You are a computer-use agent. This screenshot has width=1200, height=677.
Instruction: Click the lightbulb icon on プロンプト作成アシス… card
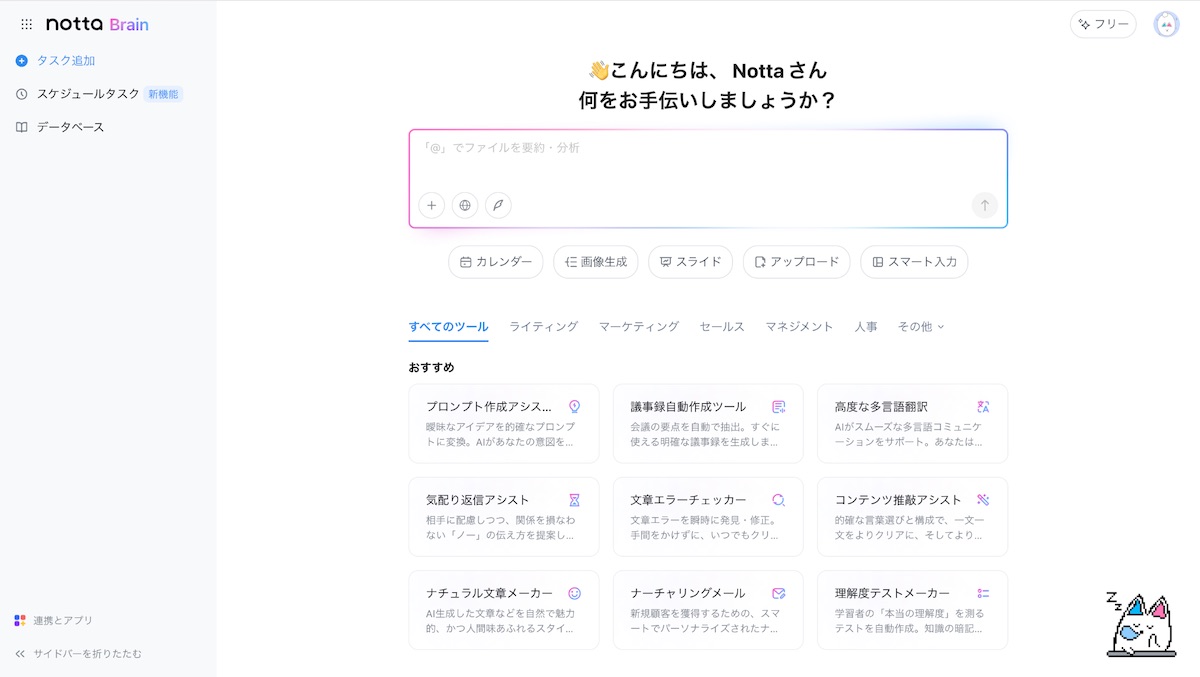pyautogui.click(x=574, y=407)
